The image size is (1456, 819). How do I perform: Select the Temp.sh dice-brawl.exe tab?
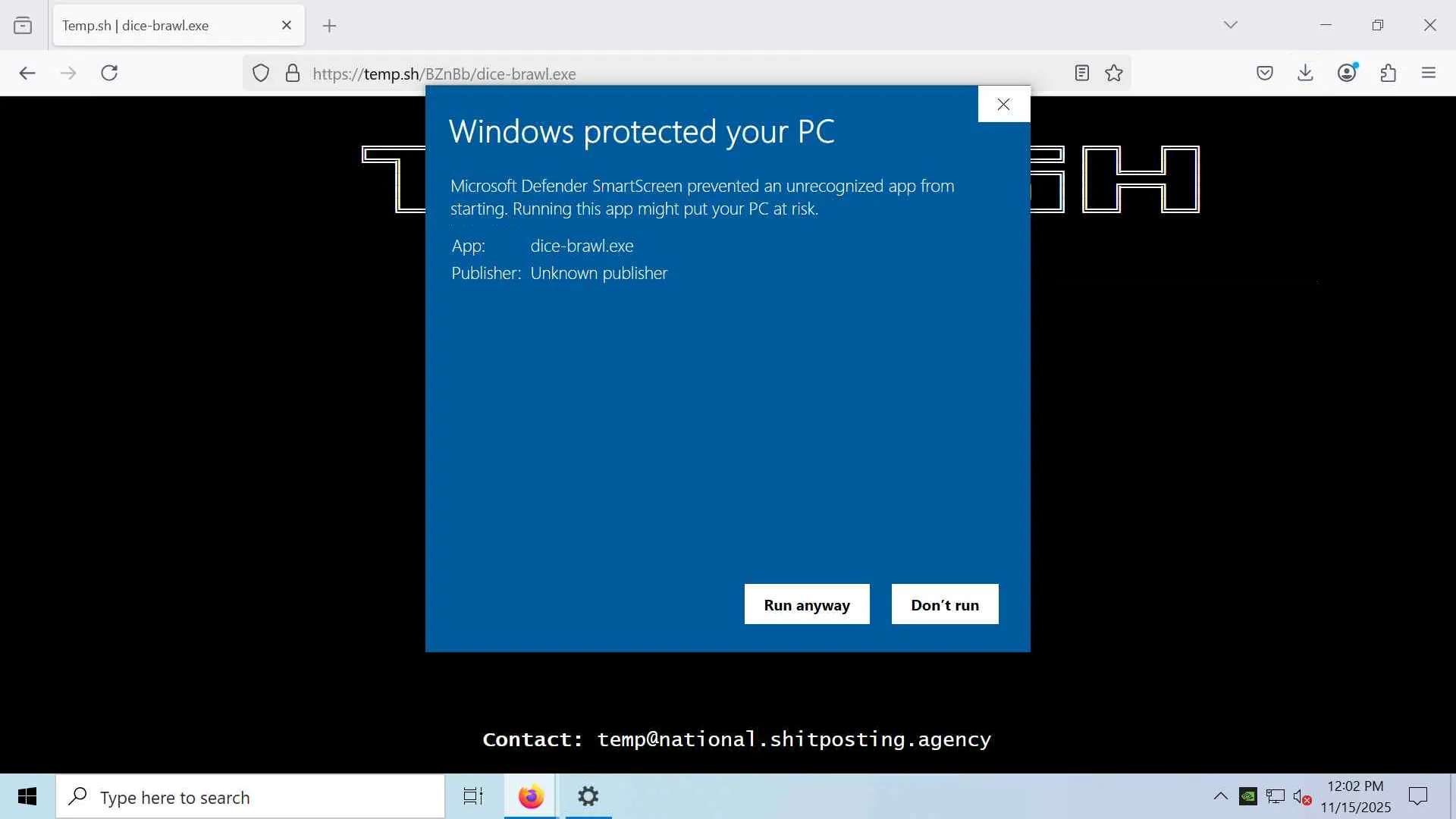167,26
